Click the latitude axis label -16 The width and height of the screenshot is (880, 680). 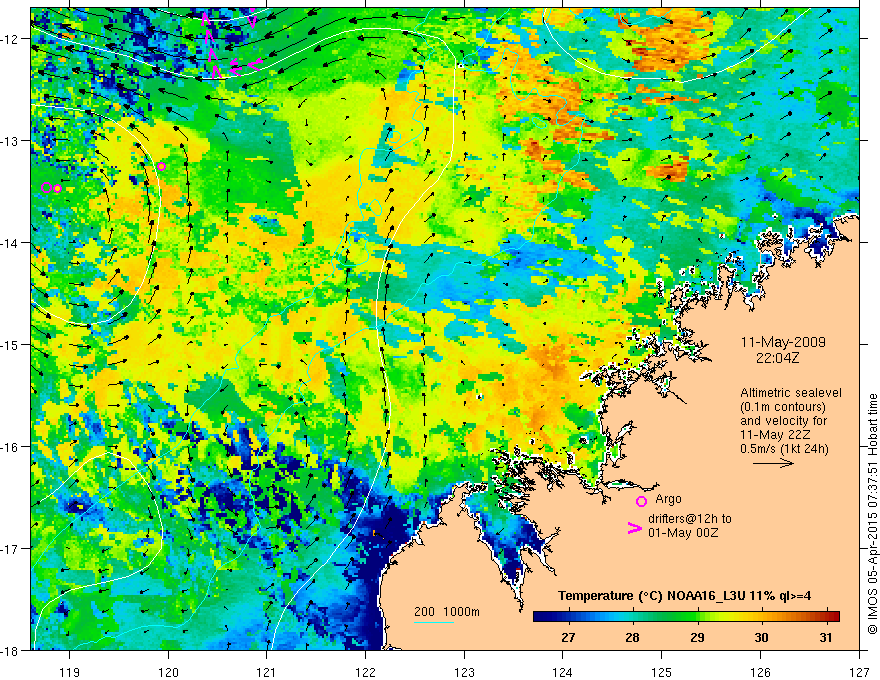pyautogui.click(x=11, y=447)
